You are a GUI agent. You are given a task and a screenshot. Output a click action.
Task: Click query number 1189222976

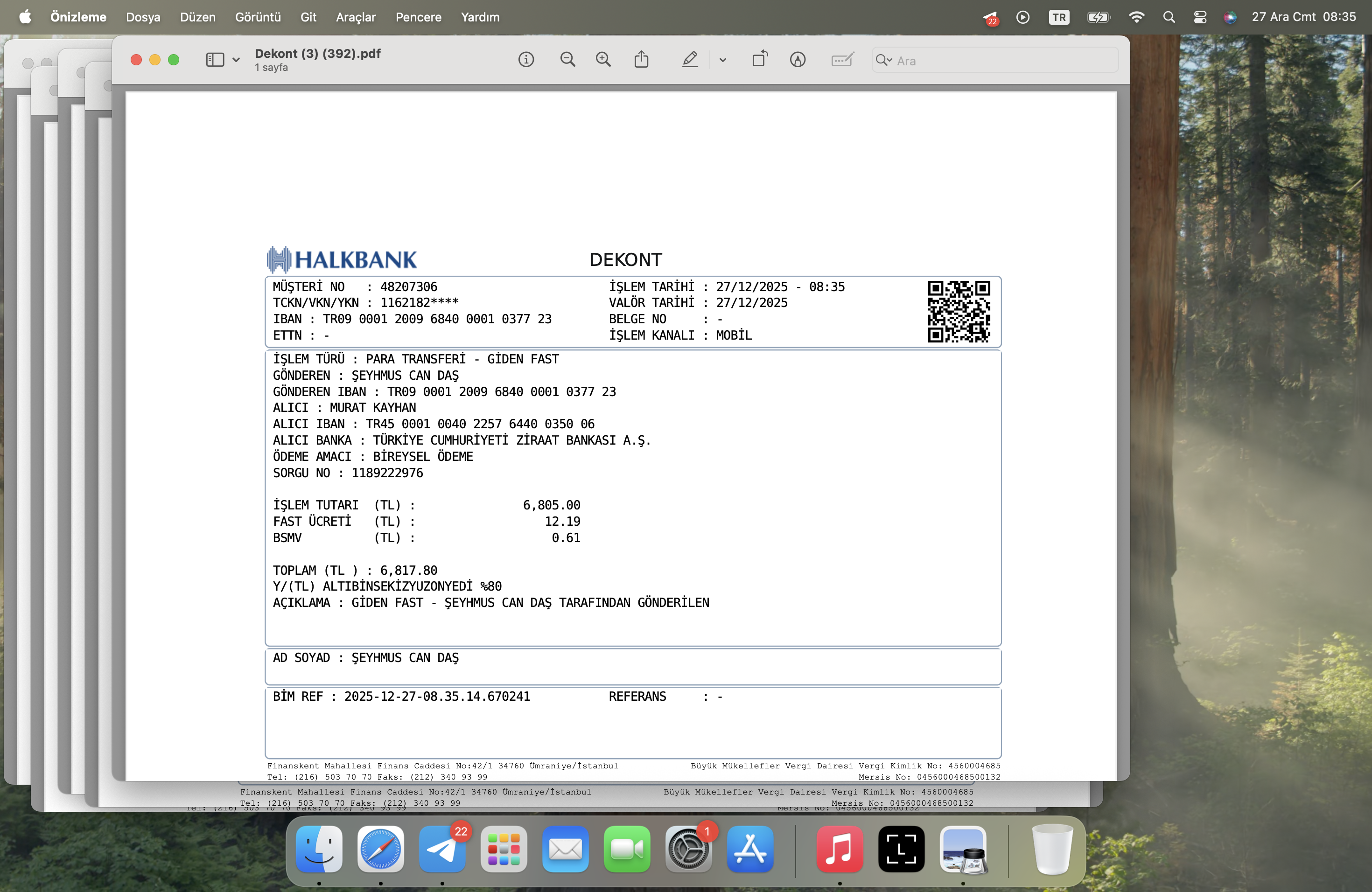[387, 473]
